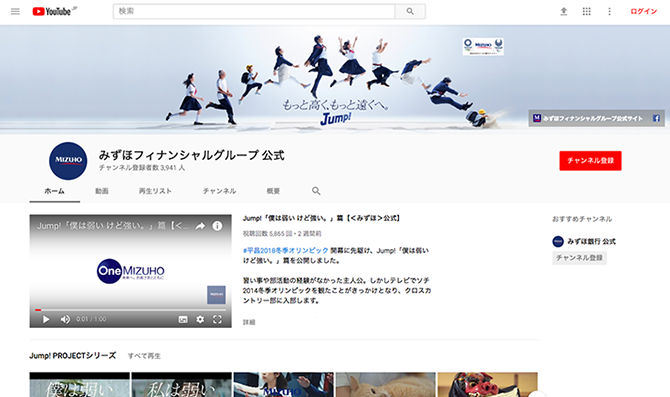Click the Mizuho channel avatar
The width and height of the screenshot is (670, 397).
pos(68,161)
